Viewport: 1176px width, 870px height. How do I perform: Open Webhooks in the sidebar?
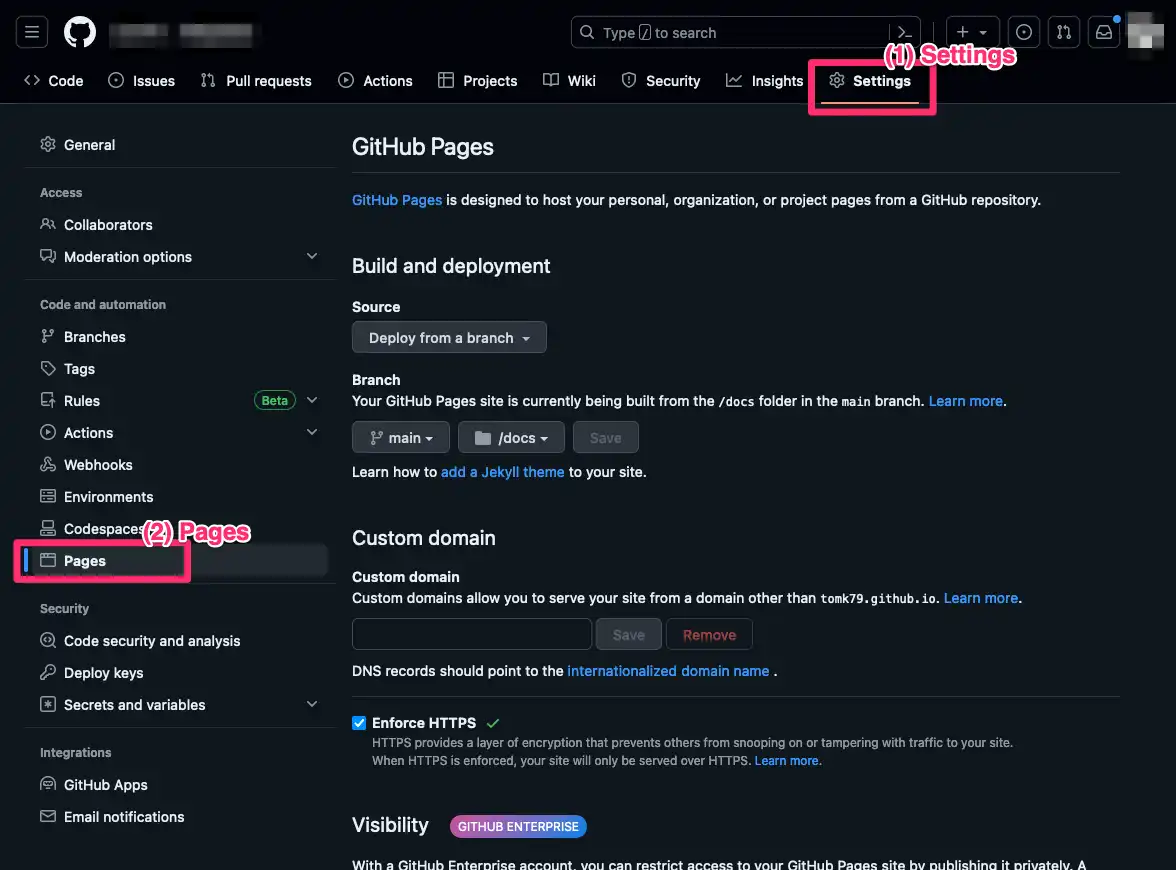pos(98,465)
